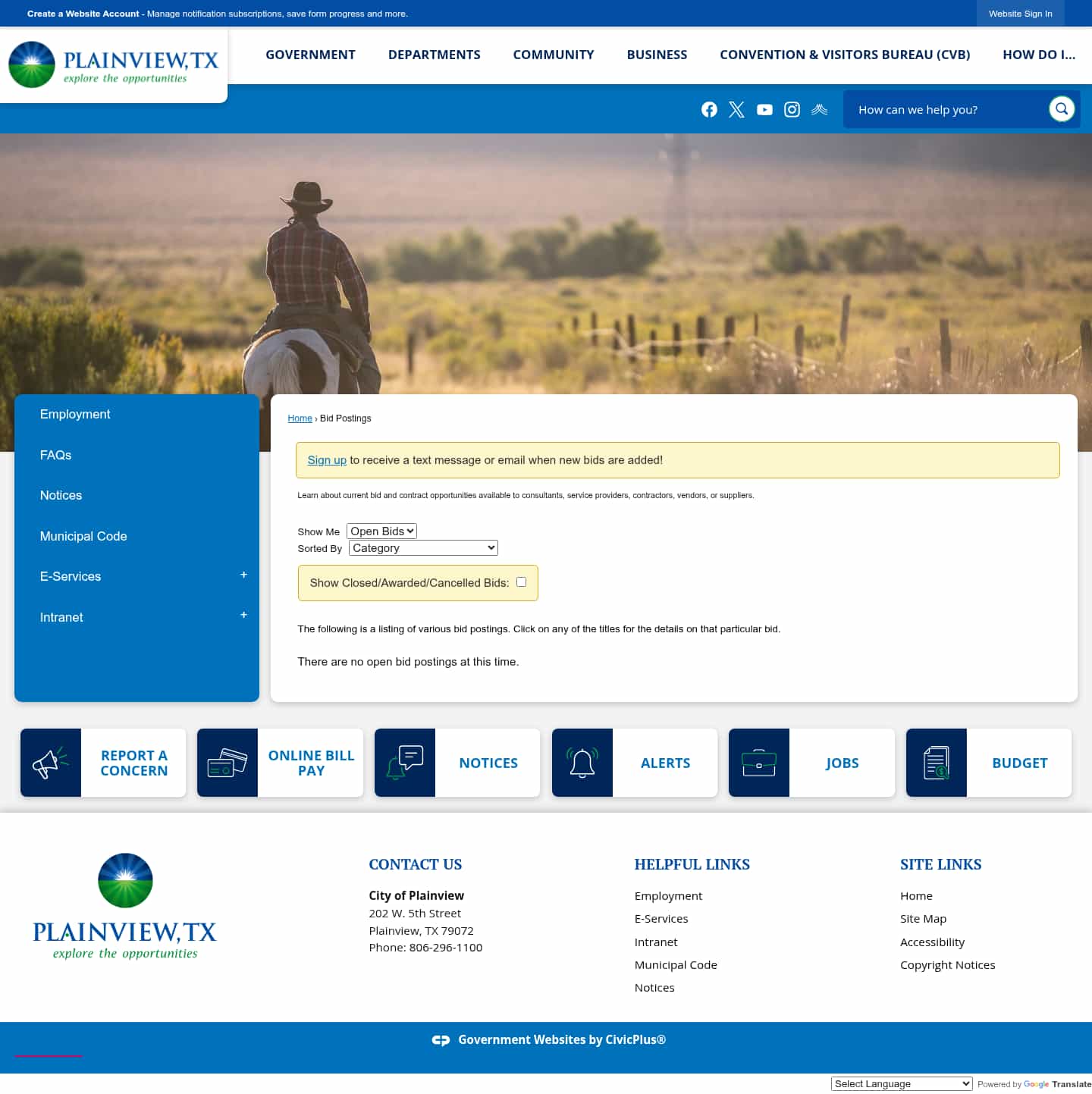Screen dimensions: 1092x1094
Task: Click the Instagram icon
Action: click(x=792, y=109)
